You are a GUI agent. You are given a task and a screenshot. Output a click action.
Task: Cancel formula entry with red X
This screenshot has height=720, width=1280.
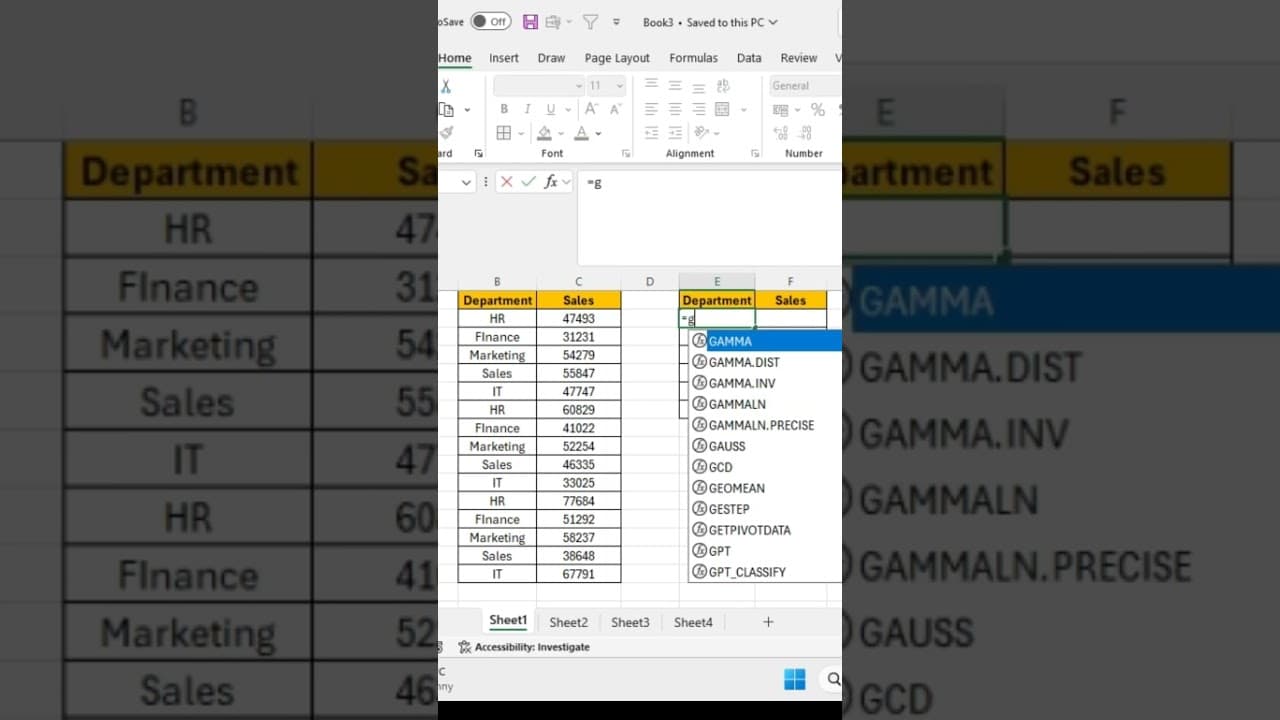click(x=506, y=182)
